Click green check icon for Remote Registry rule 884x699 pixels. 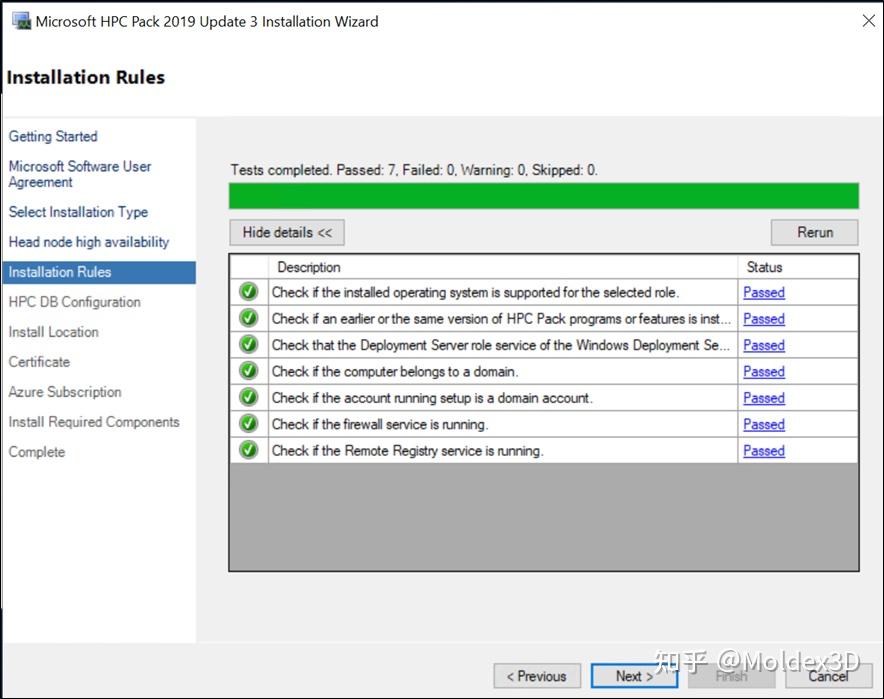tap(249, 450)
